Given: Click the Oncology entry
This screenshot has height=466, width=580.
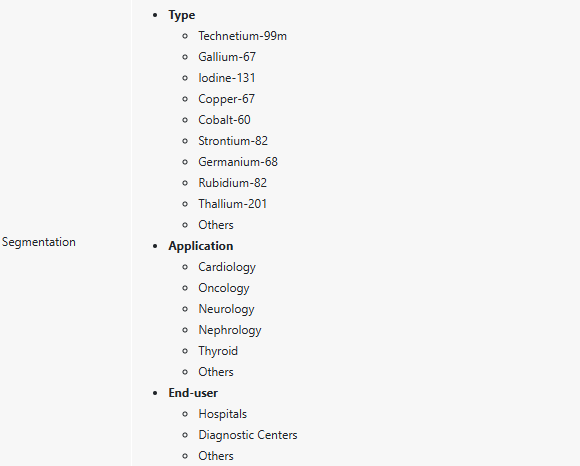Looking at the screenshot, I should pos(224,288).
